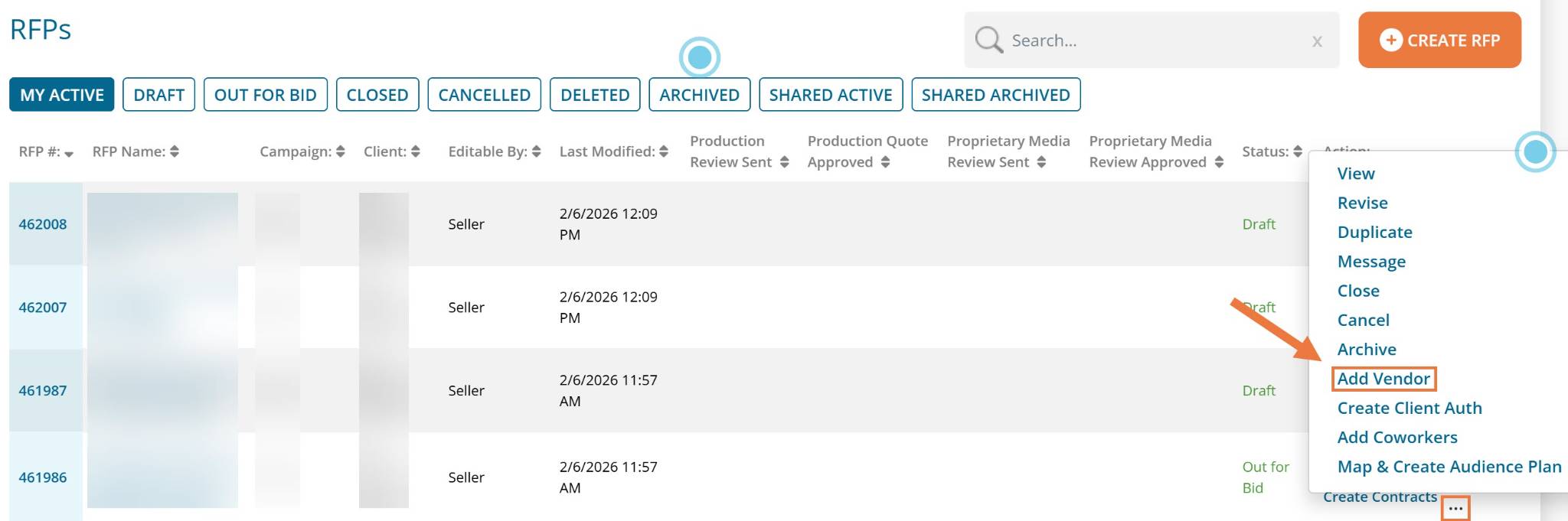The width and height of the screenshot is (1568, 521).
Task: Open RFP number 462008 link
Action: pos(43,224)
